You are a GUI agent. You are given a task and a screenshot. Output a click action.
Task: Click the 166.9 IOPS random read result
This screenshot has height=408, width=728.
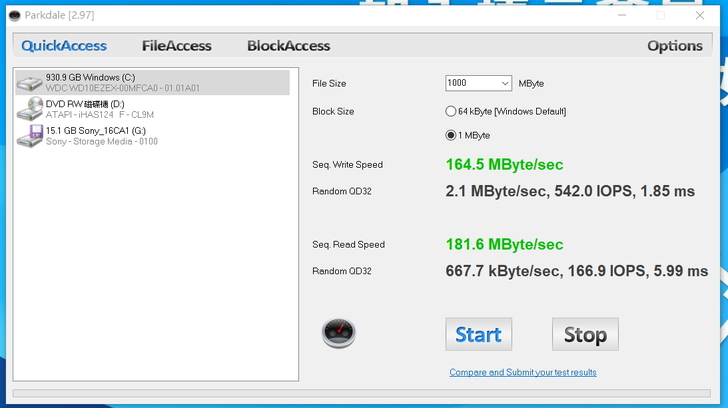(606, 271)
